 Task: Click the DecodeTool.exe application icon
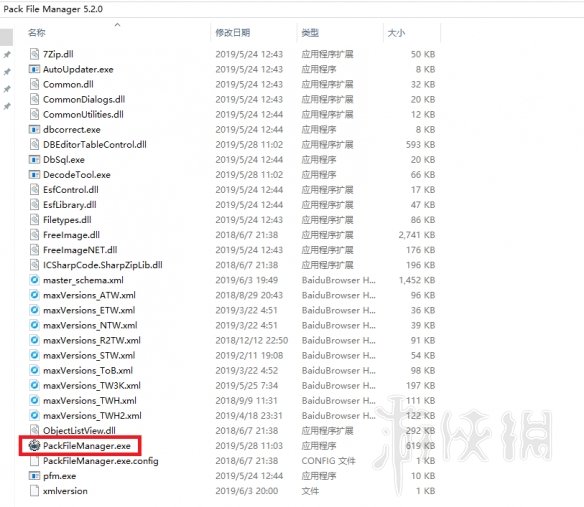[34, 175]
